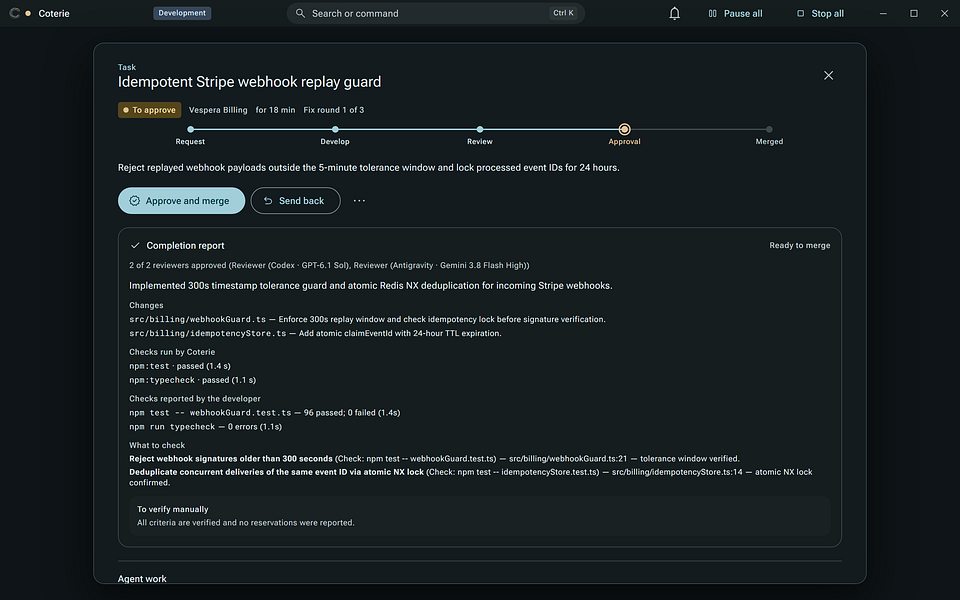Click the Ready to merge status text
Image resolution: width=960 pixels, height=600 pixels.
(800, 246)
